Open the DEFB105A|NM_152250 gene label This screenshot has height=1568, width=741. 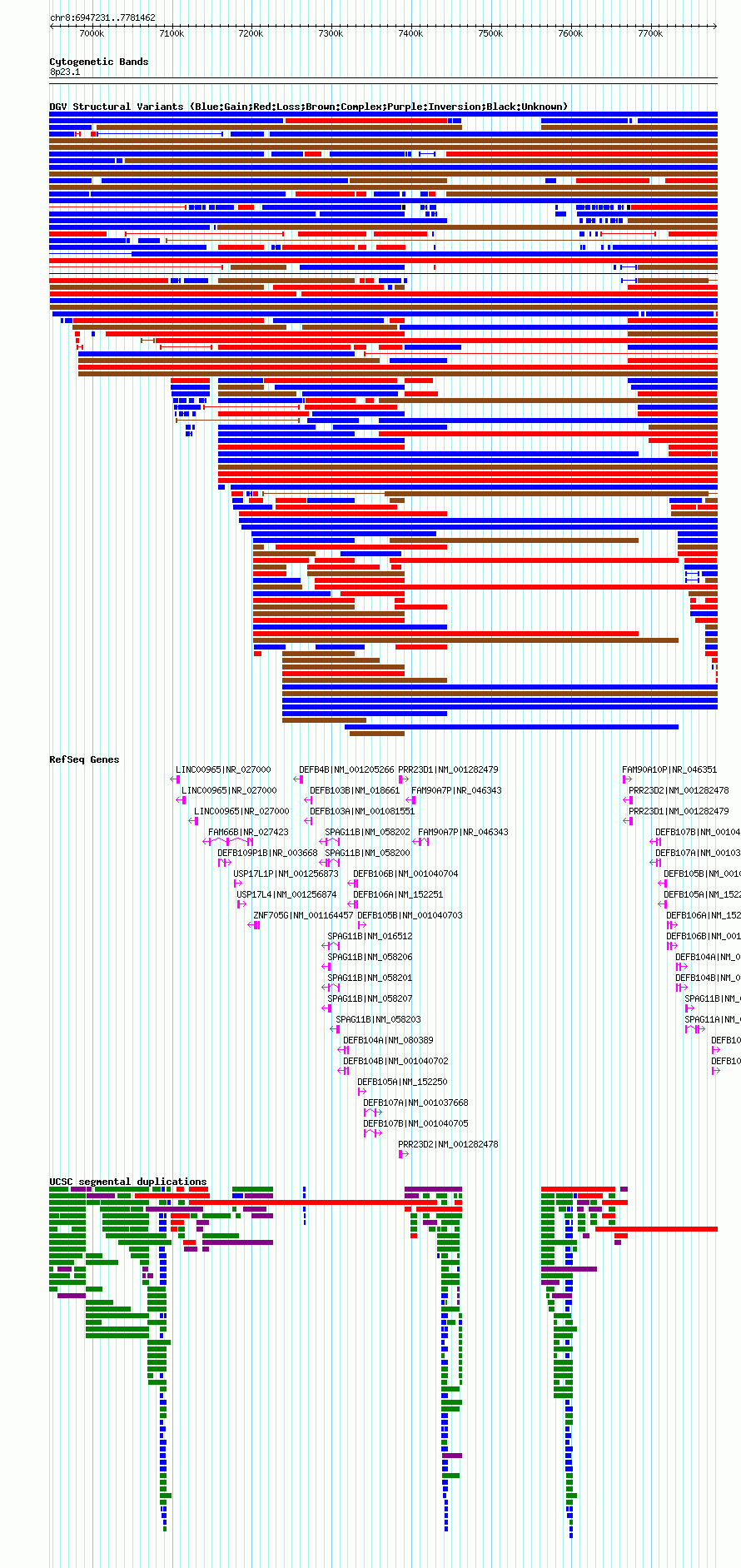click(402, 1082)
